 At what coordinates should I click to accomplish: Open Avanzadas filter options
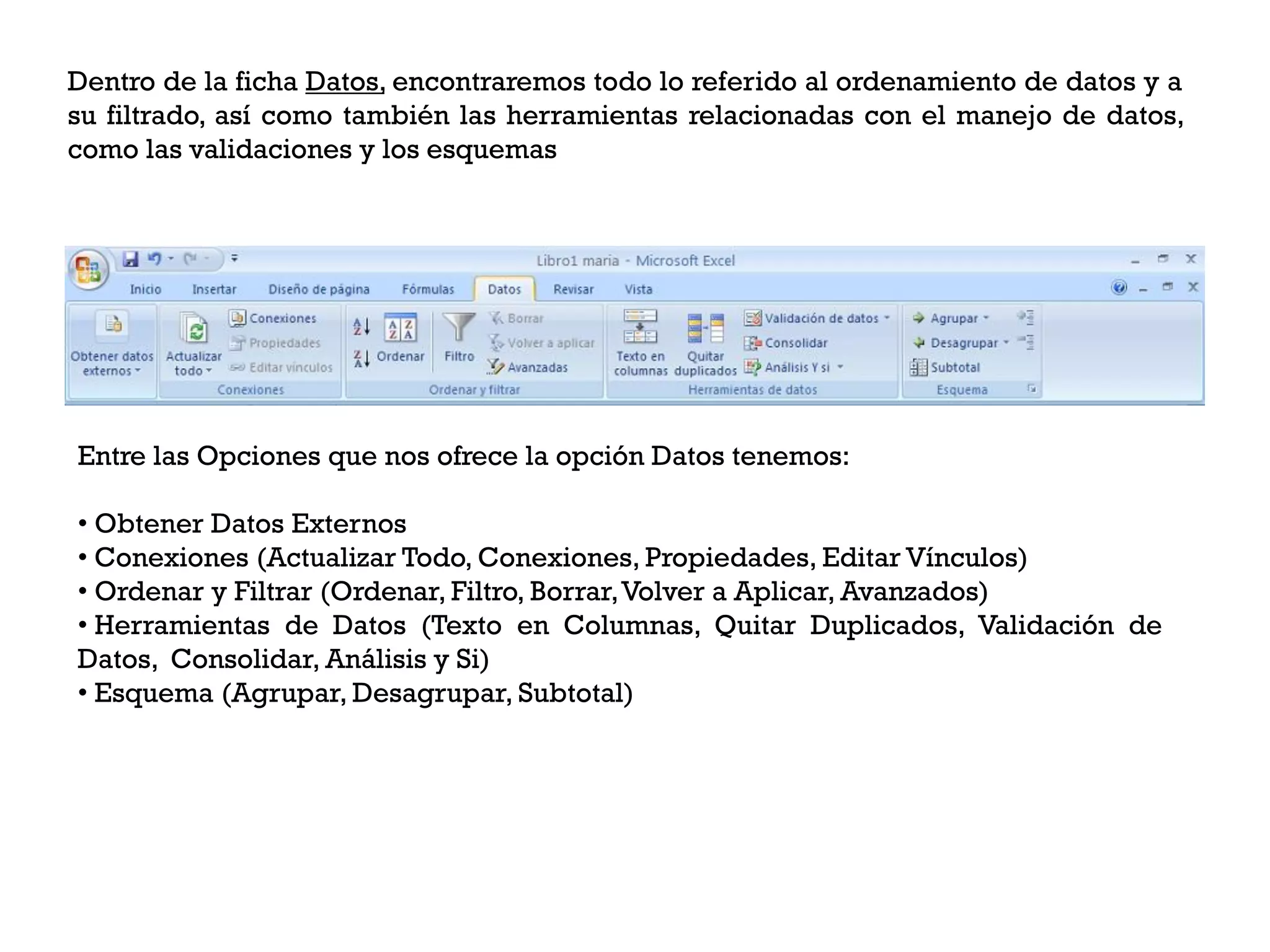(528, 368)
